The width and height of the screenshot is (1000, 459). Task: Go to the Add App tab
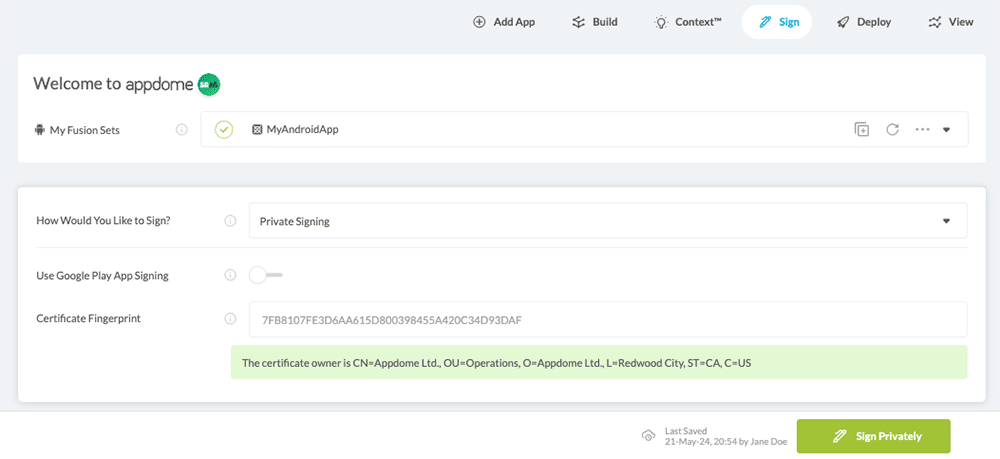(x=504, y=22)
